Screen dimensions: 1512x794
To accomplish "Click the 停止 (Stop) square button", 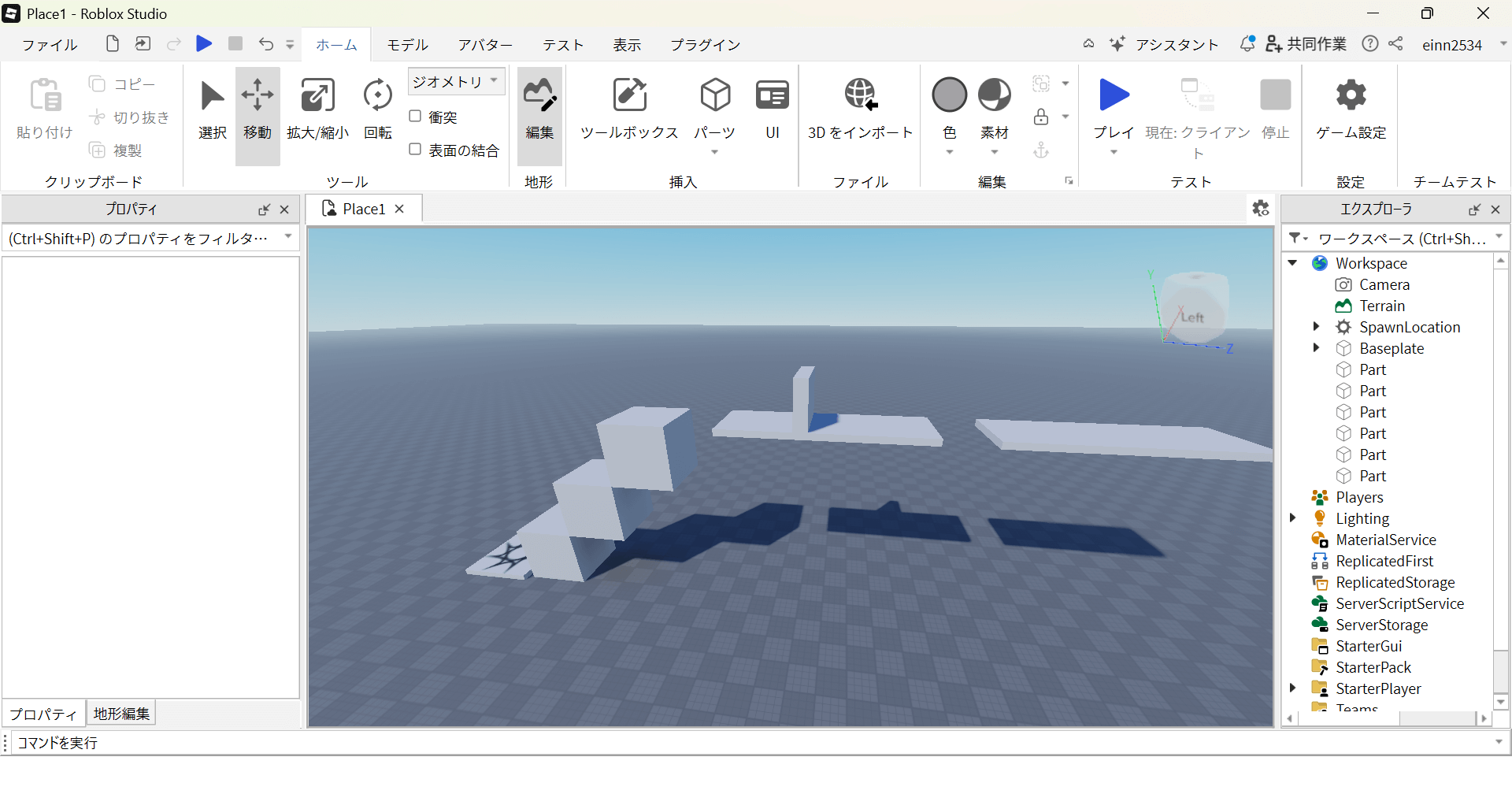I will 1275,95.
